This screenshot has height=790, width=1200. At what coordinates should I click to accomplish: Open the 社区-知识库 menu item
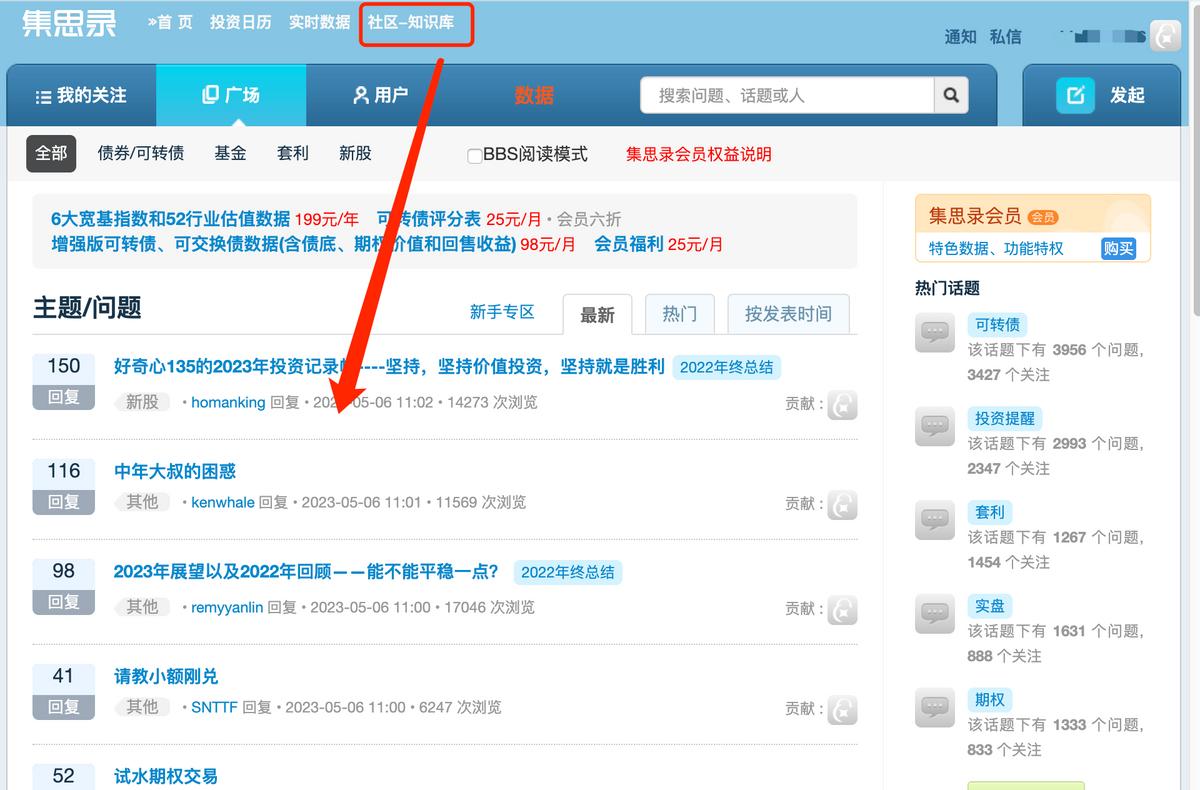point(416,24)
